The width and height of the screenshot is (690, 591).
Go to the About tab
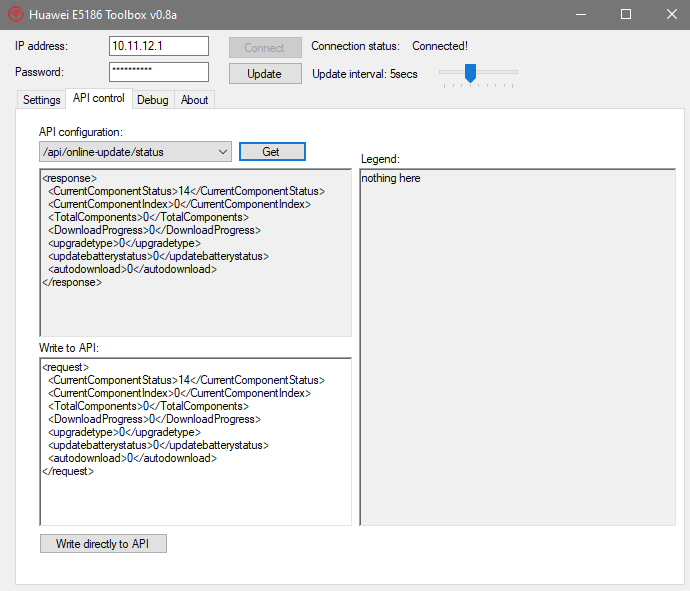(195, 100)
